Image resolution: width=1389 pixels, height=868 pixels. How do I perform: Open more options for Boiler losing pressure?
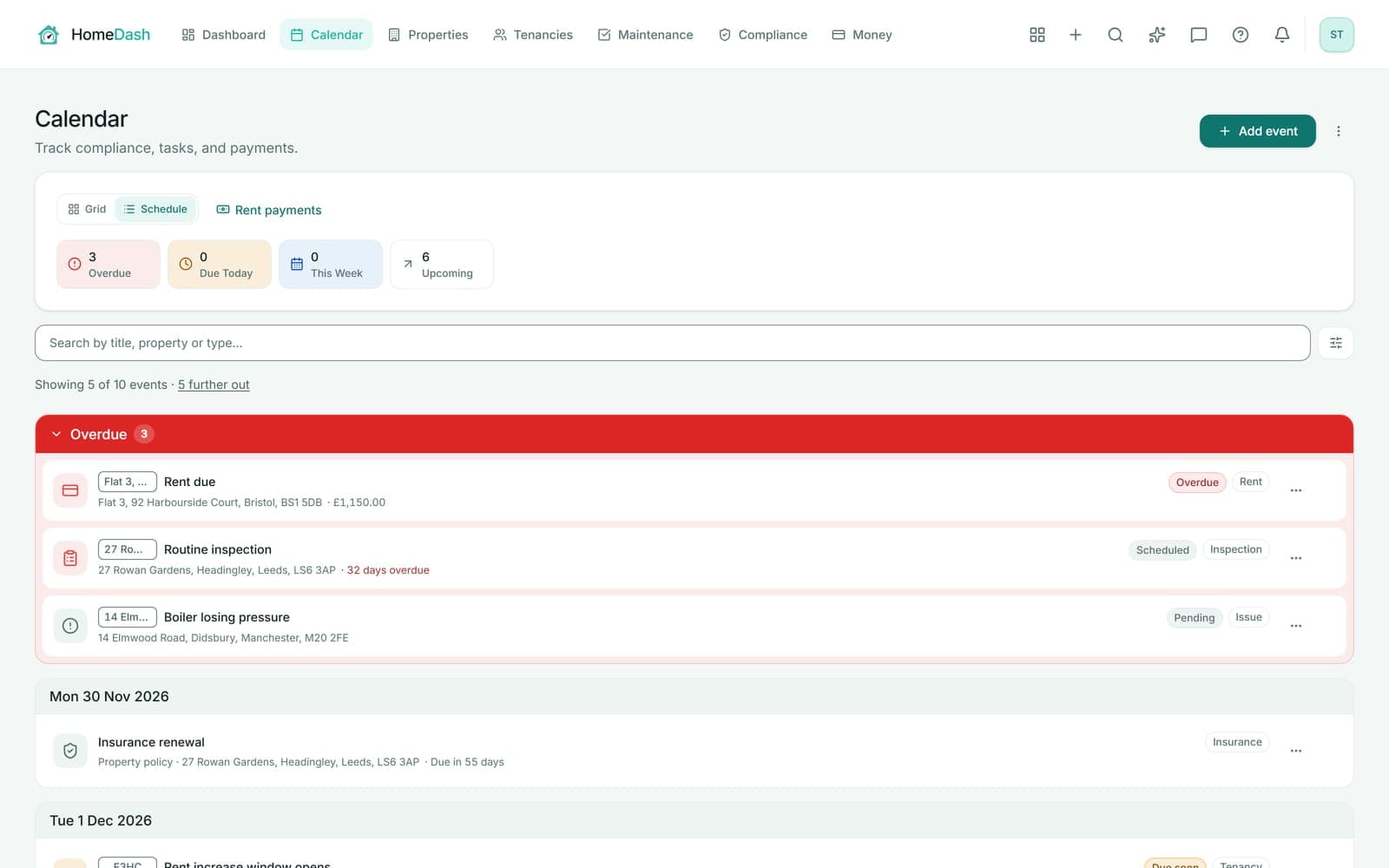point(1295,626)
